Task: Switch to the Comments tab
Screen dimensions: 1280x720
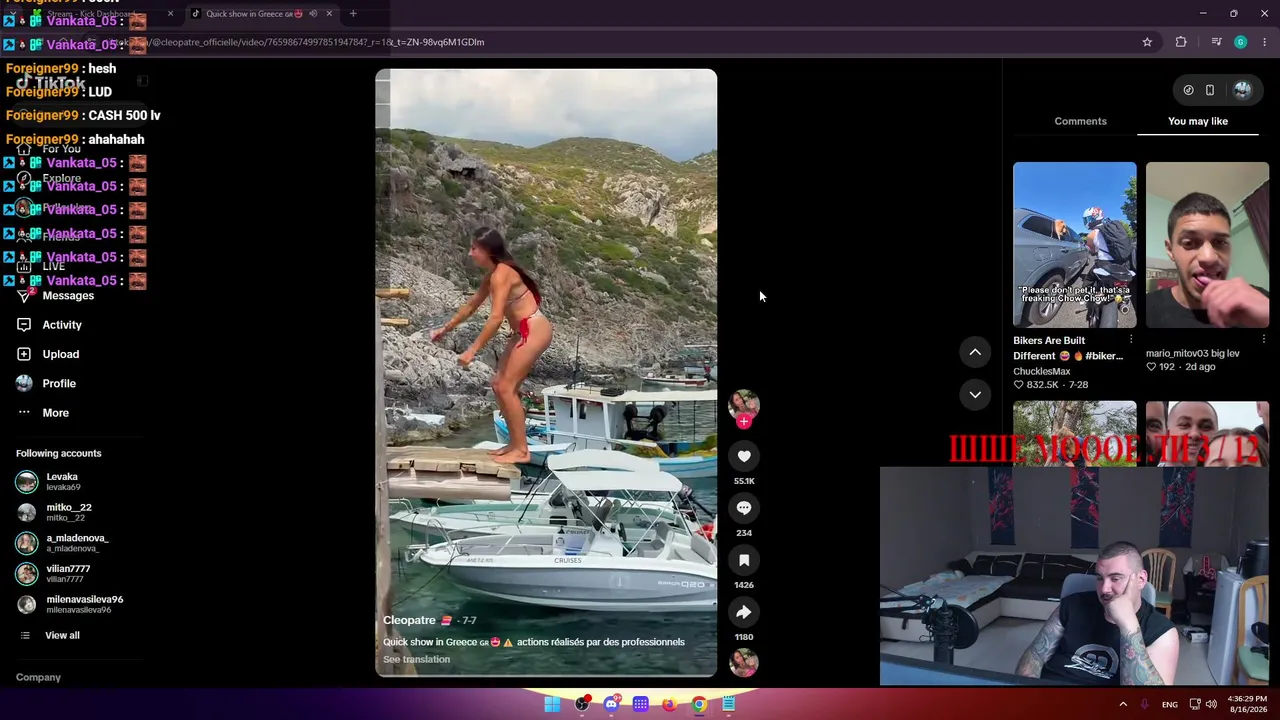Action: pos(1080,121)
